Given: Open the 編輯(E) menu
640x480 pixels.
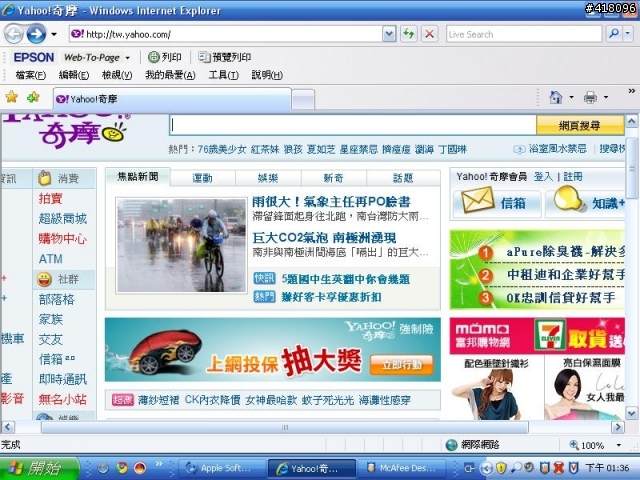Looking at the screenshot, I should [74, 75].
